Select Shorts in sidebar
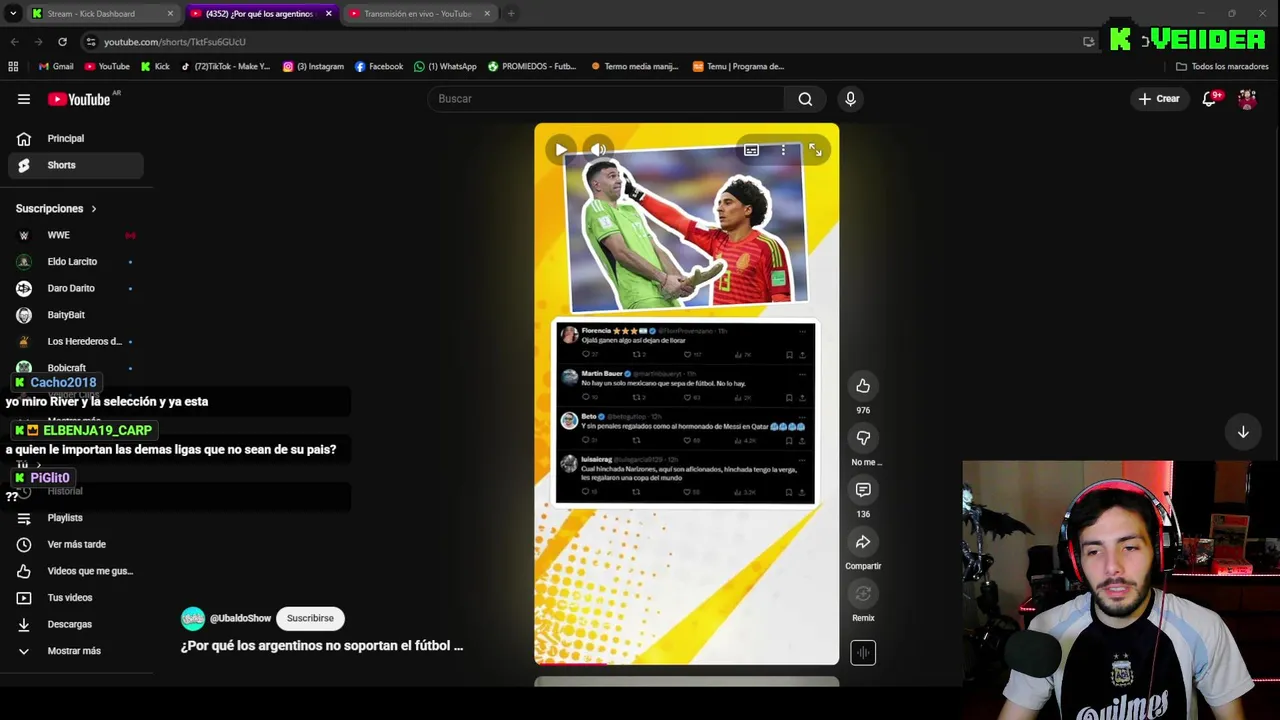 pos(76,165)
